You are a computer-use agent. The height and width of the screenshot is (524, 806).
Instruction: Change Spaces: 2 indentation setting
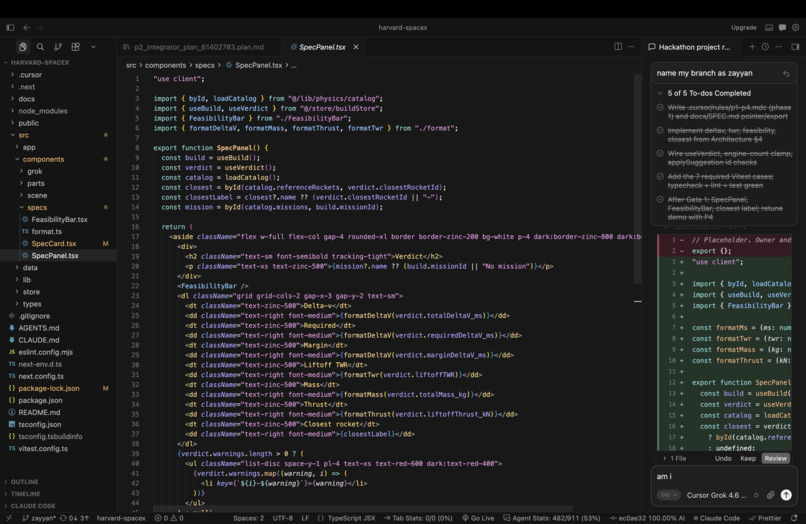(248, 518)
